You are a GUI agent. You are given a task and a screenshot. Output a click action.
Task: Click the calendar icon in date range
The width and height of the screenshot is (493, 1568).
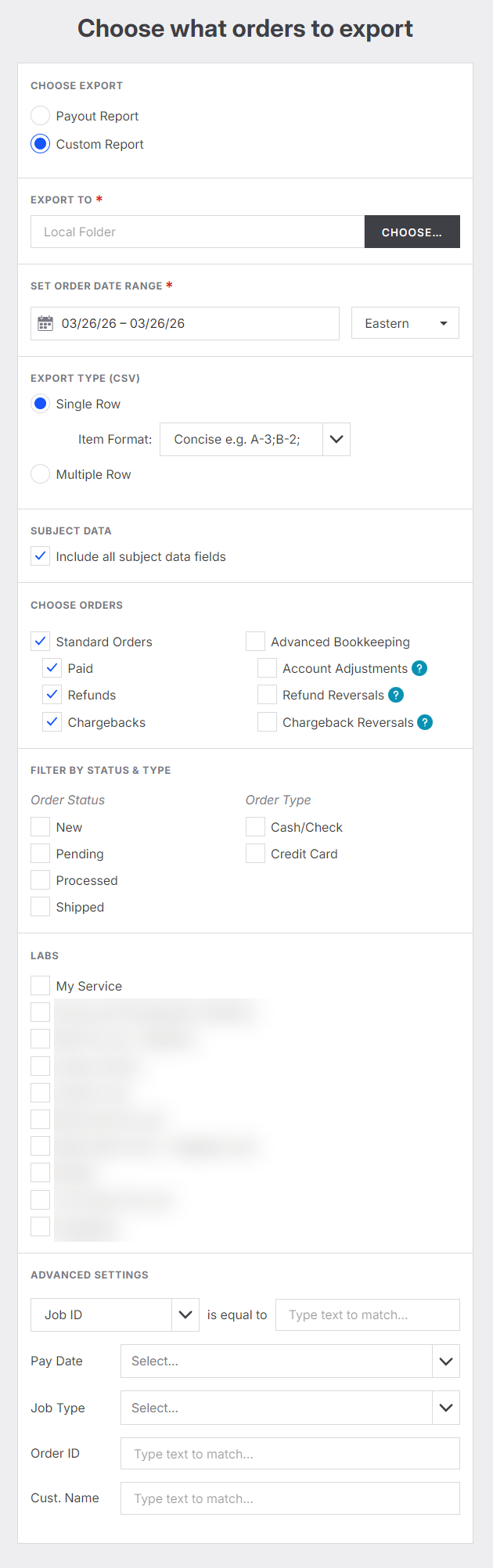click(45, 323)
